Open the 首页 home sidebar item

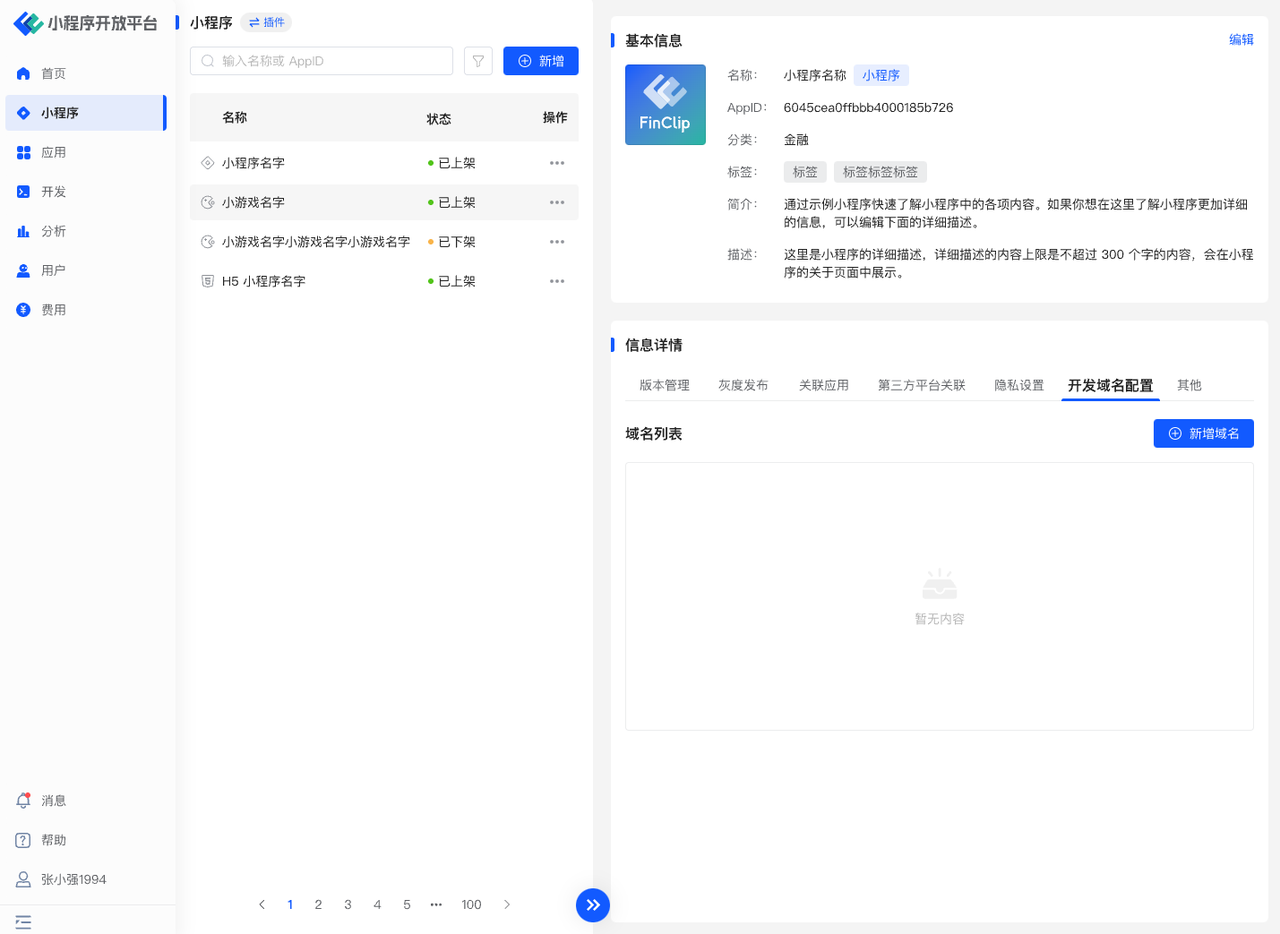[x=52, y=74]
